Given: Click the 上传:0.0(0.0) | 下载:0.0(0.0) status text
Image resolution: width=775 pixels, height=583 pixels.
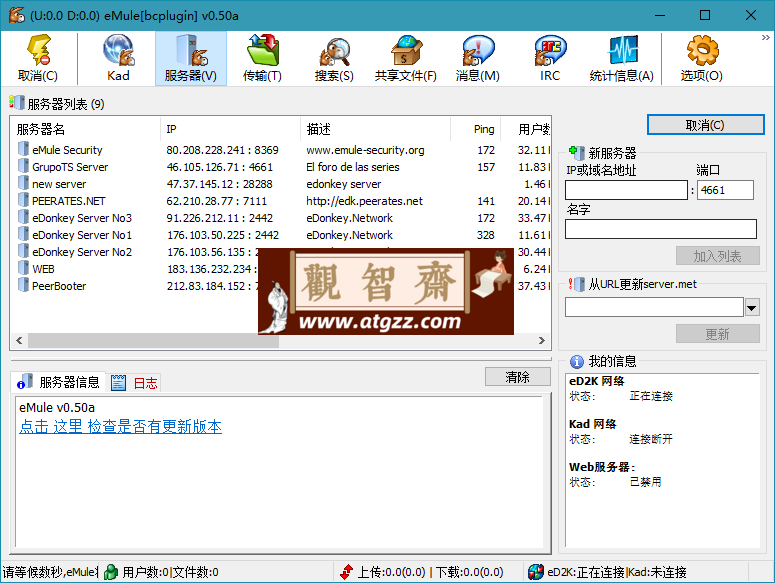Looking at the screenshot, I should click(x=431, y=572).
